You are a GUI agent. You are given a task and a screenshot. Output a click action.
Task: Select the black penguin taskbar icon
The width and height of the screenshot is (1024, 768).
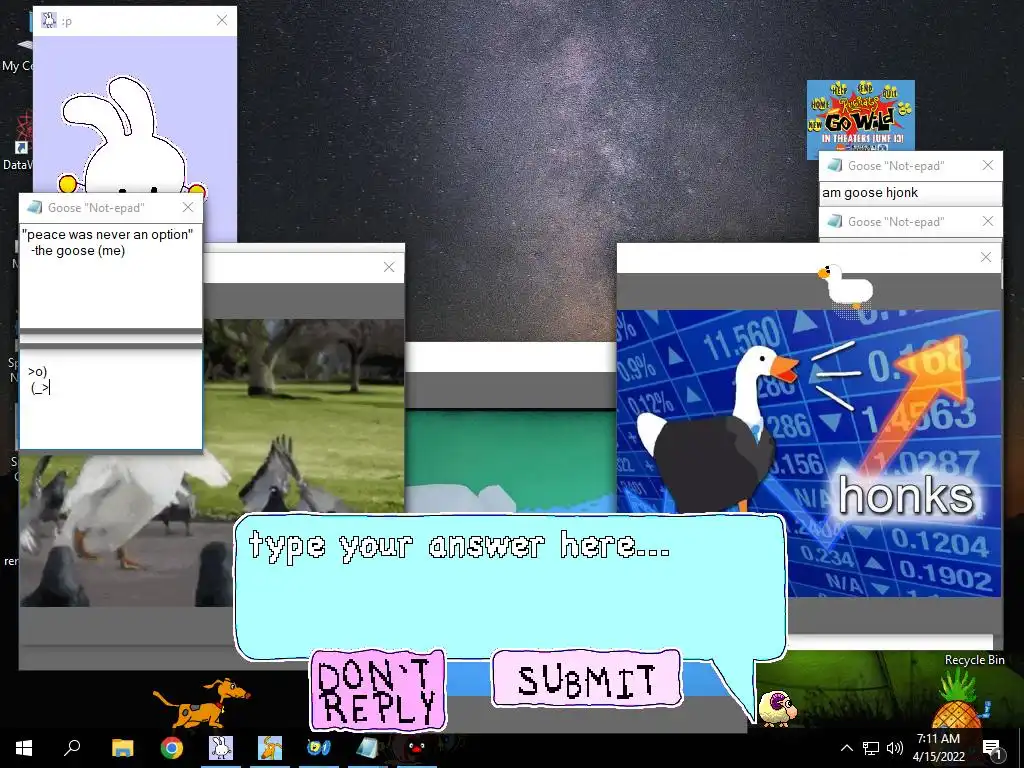pyautogui.click(x=416, y=746)
